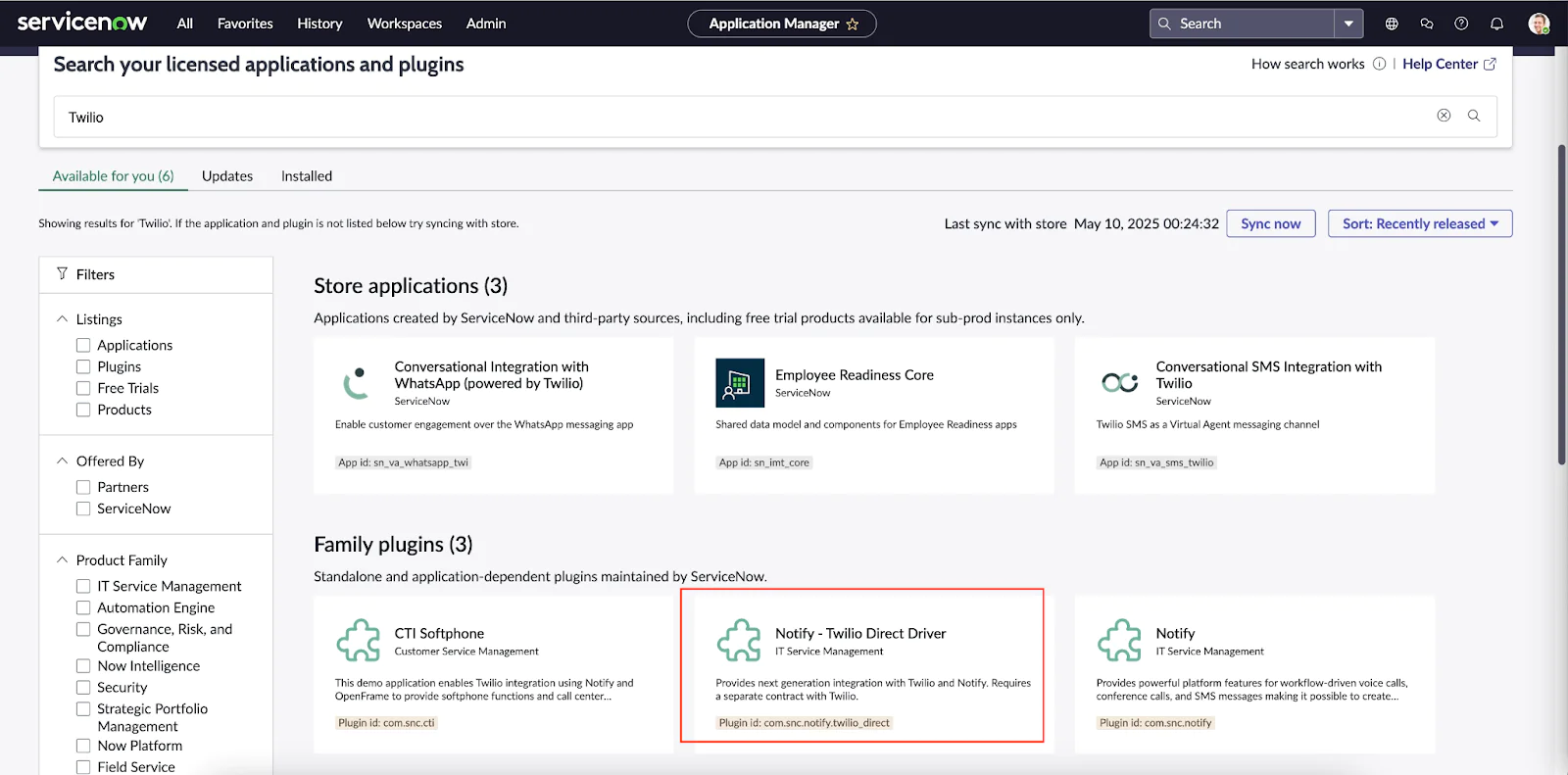Clear the Twilio search text

pyautogui.click(x=1444, y=116)
